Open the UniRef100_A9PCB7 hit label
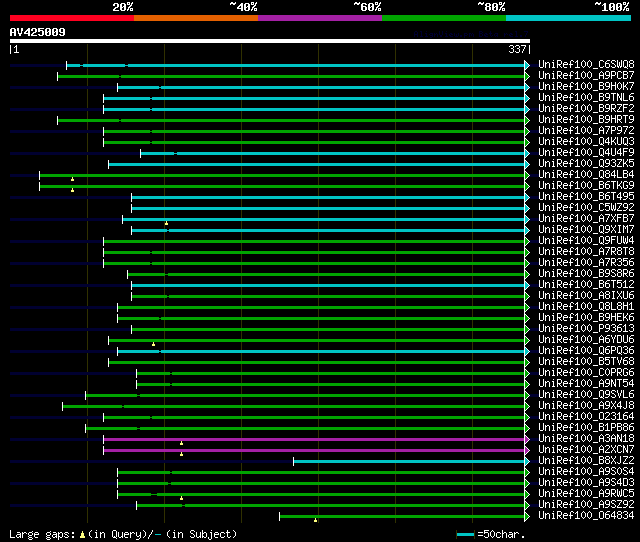640x542 pixels. [586, 76]
